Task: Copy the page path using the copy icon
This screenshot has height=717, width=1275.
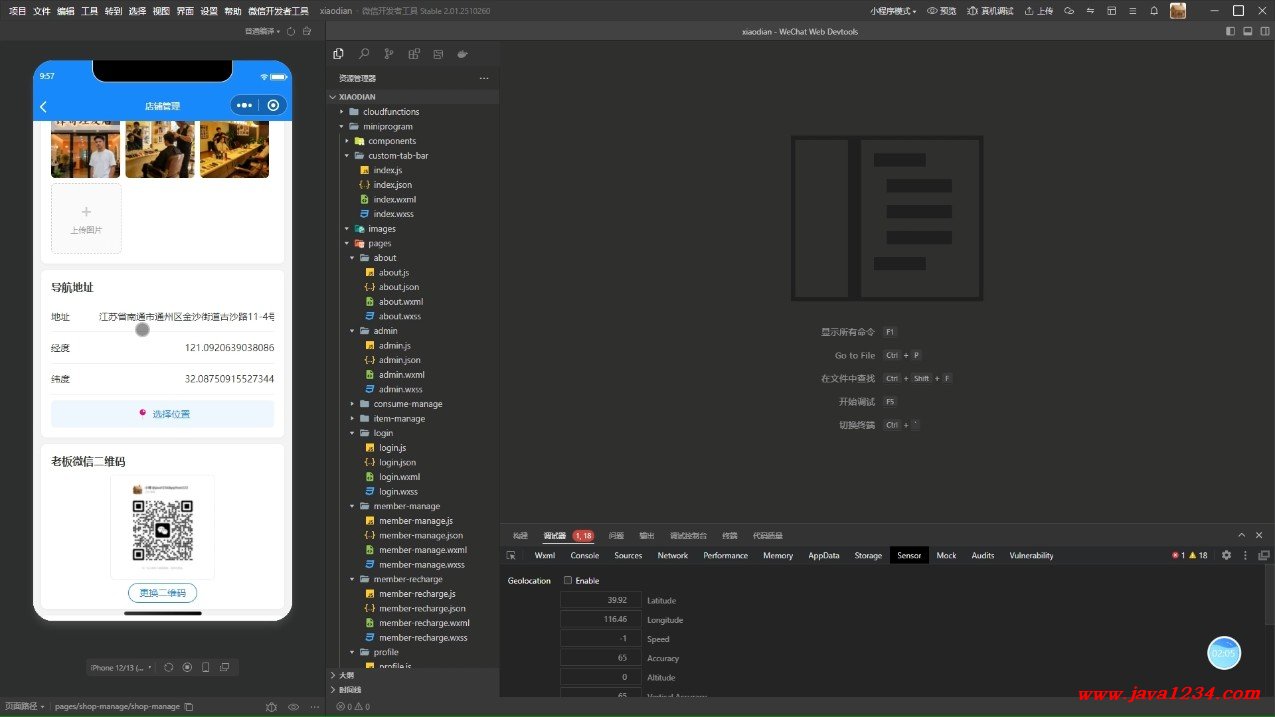Action: tap(189, 706)
